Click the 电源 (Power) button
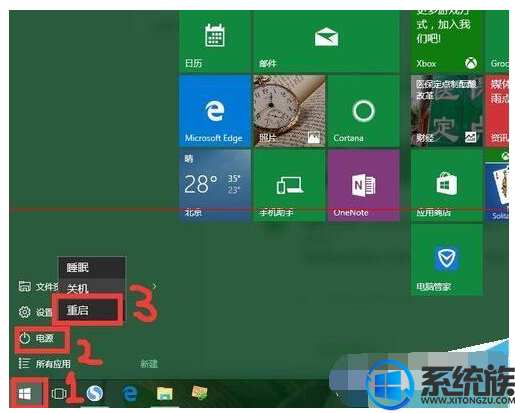 coord(42,339)
